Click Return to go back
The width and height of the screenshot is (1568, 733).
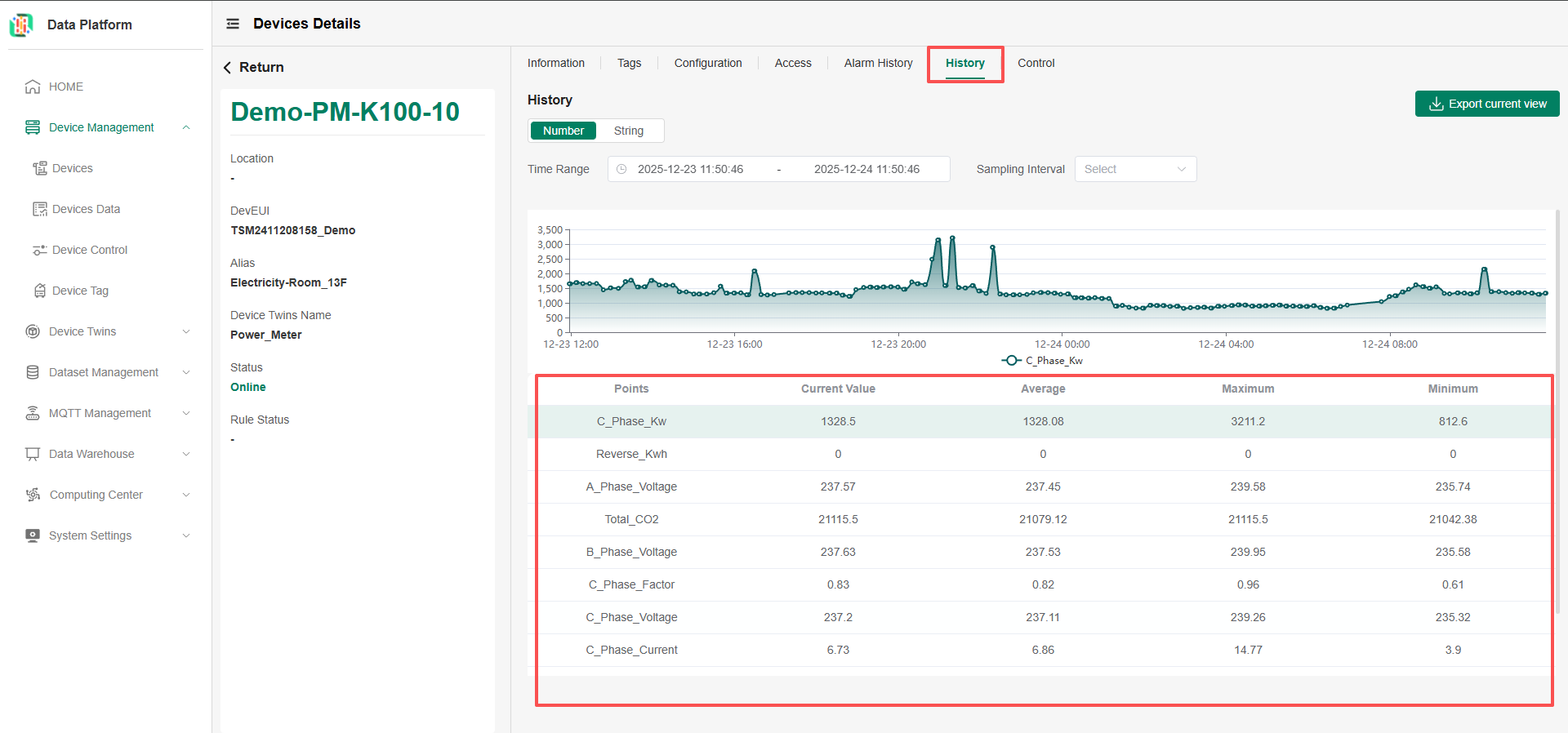point(254,67)
